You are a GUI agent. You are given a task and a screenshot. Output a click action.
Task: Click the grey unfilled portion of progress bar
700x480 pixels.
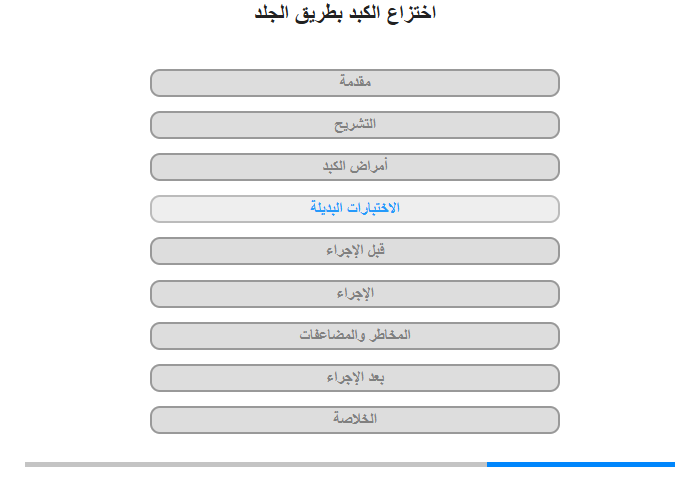[256, 464]
